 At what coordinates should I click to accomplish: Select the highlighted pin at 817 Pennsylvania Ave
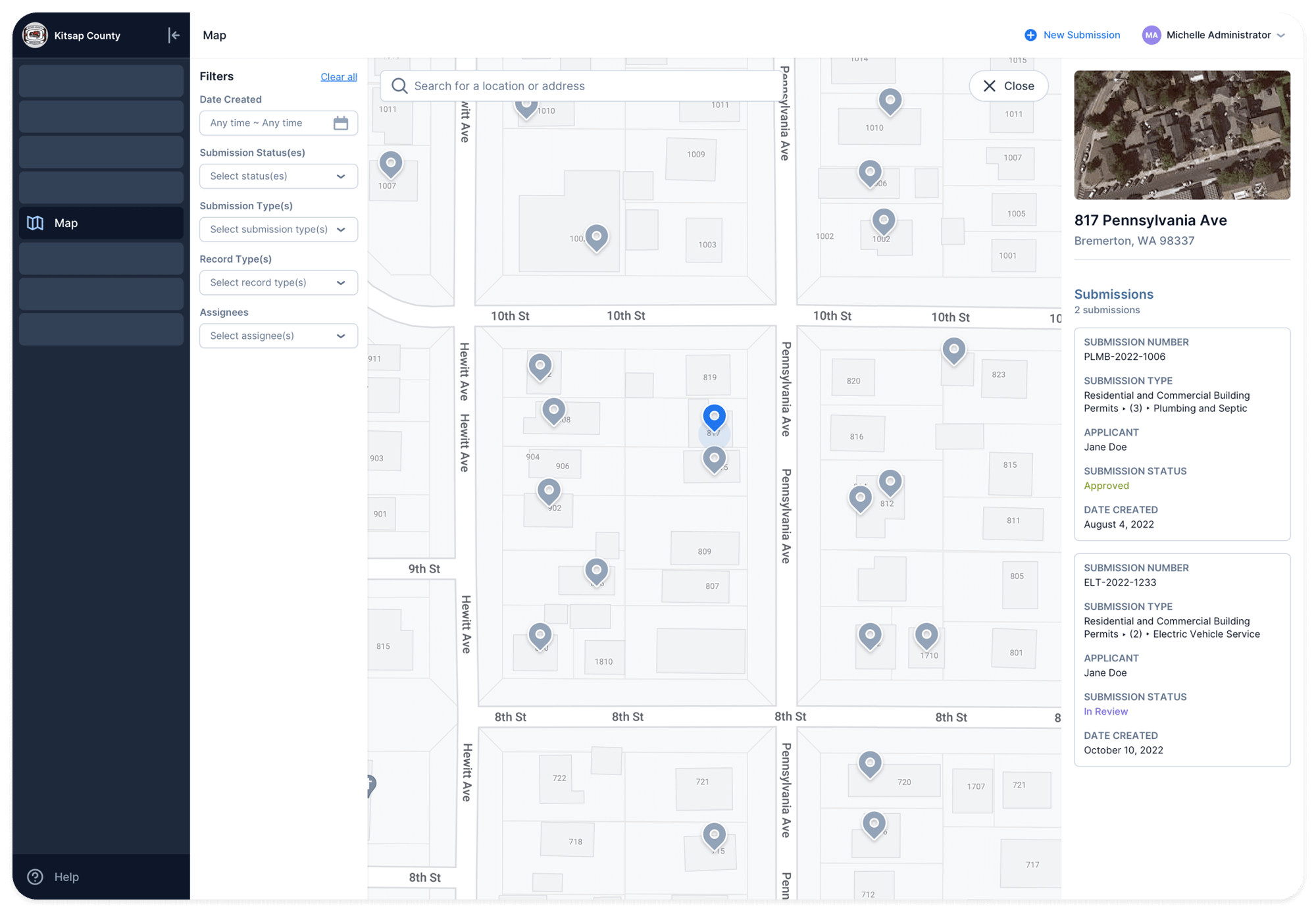[715, 416]
